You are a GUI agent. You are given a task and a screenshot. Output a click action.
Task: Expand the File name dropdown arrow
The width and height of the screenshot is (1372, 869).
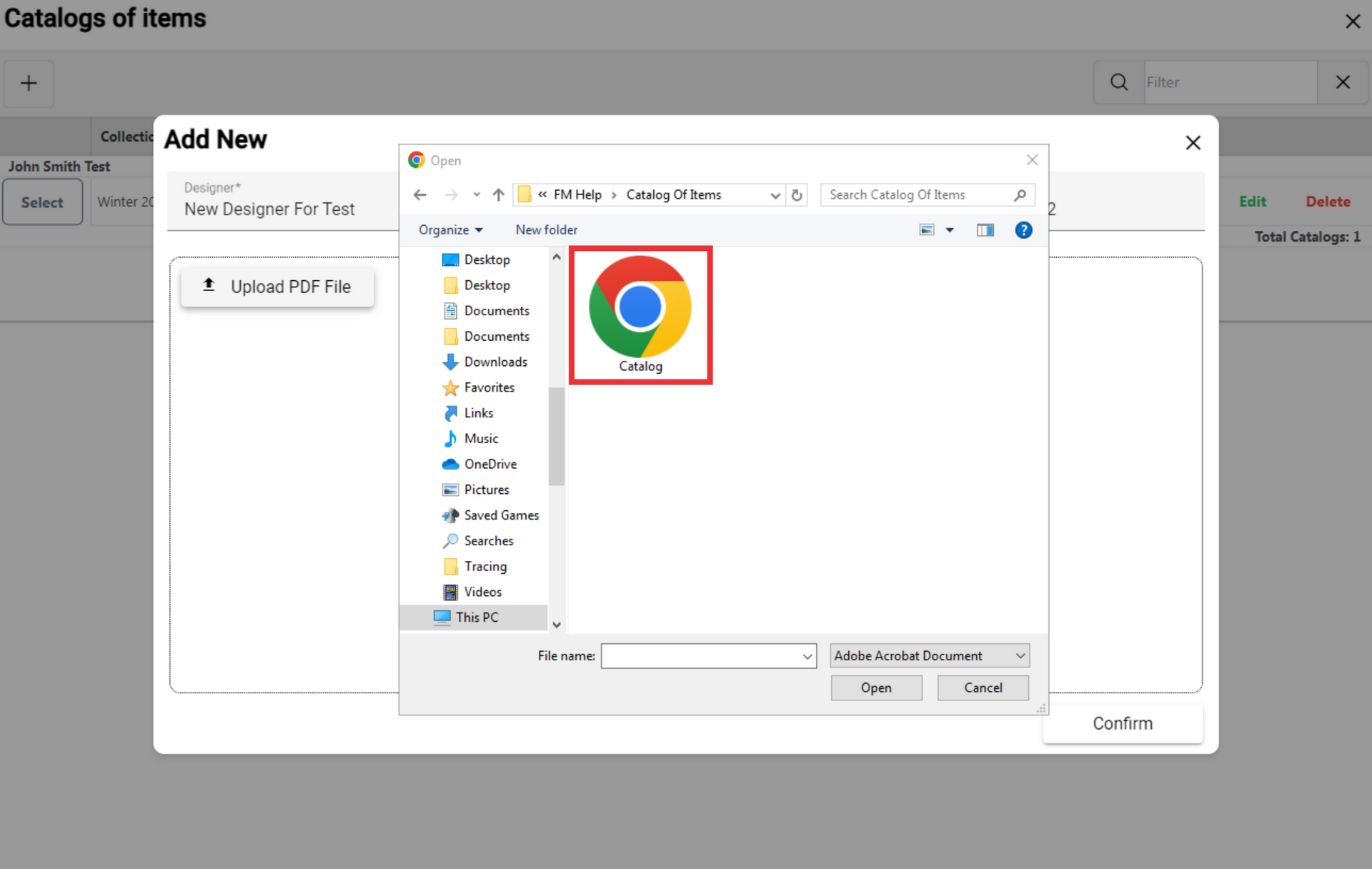[x=807, y=656]
